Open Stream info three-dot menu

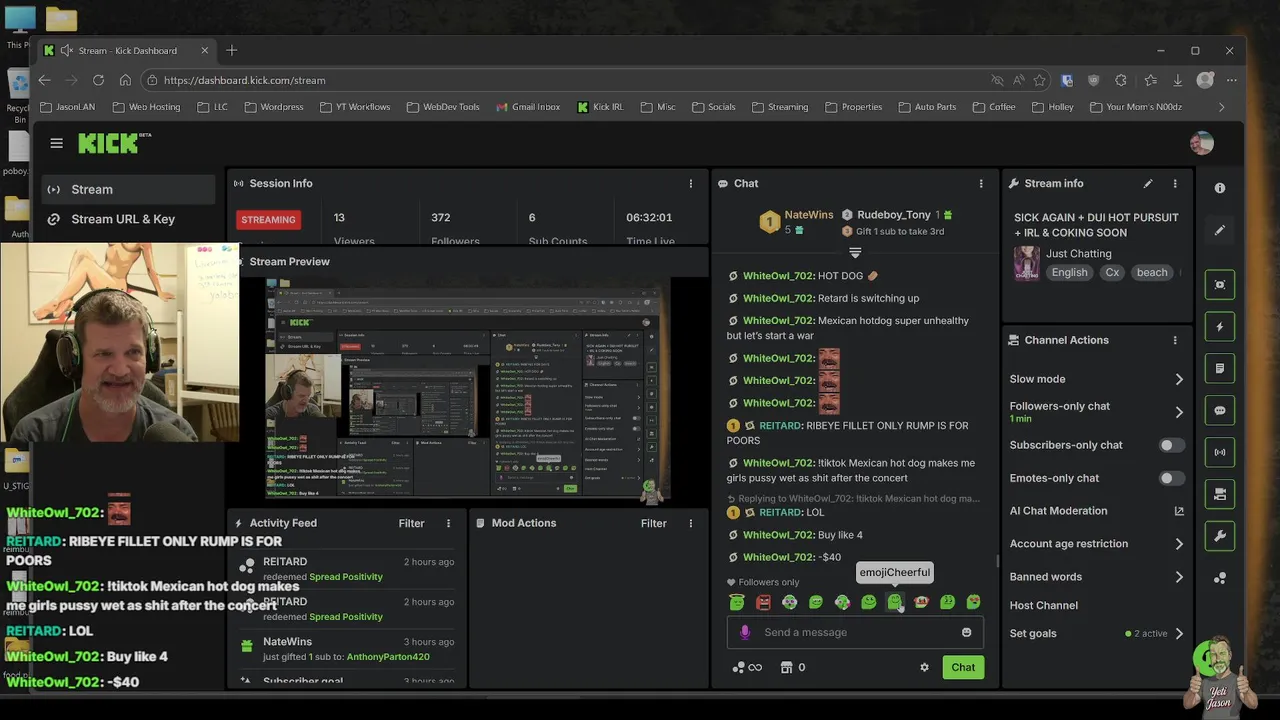point(1175,183)
